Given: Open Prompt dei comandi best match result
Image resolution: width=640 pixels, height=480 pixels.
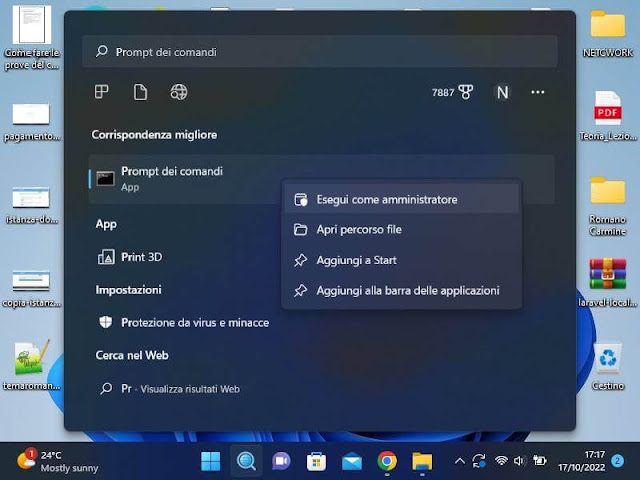Looking at the screenshot, I should (x=184, y=179).
